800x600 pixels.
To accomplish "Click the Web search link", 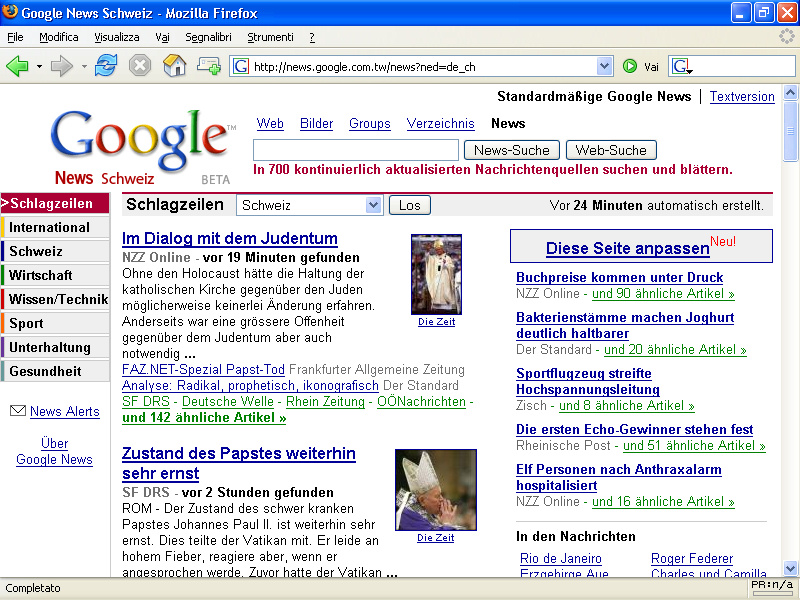I will [270, 123].
